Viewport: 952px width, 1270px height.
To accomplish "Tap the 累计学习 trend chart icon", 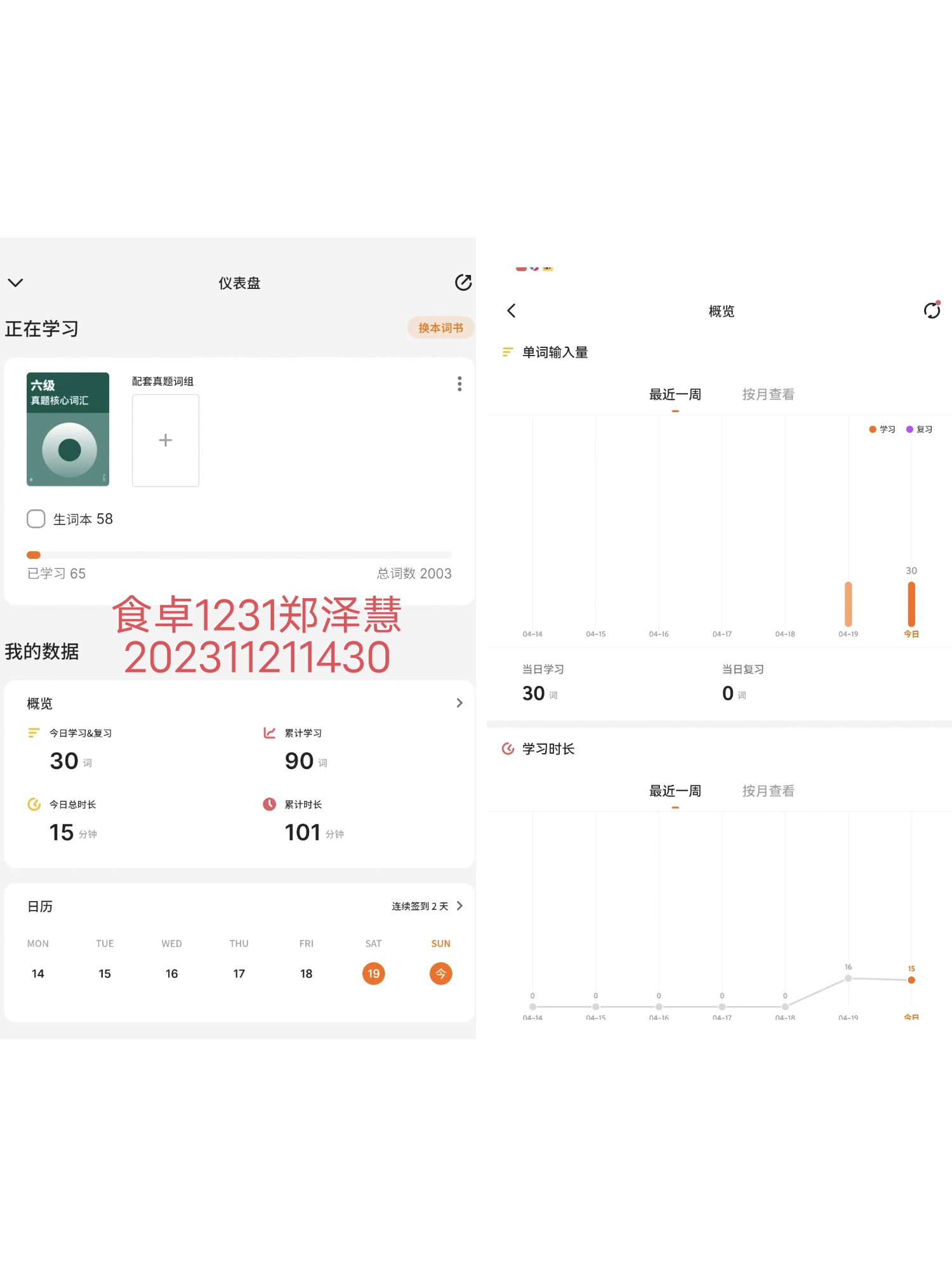I will coord(270,733).
